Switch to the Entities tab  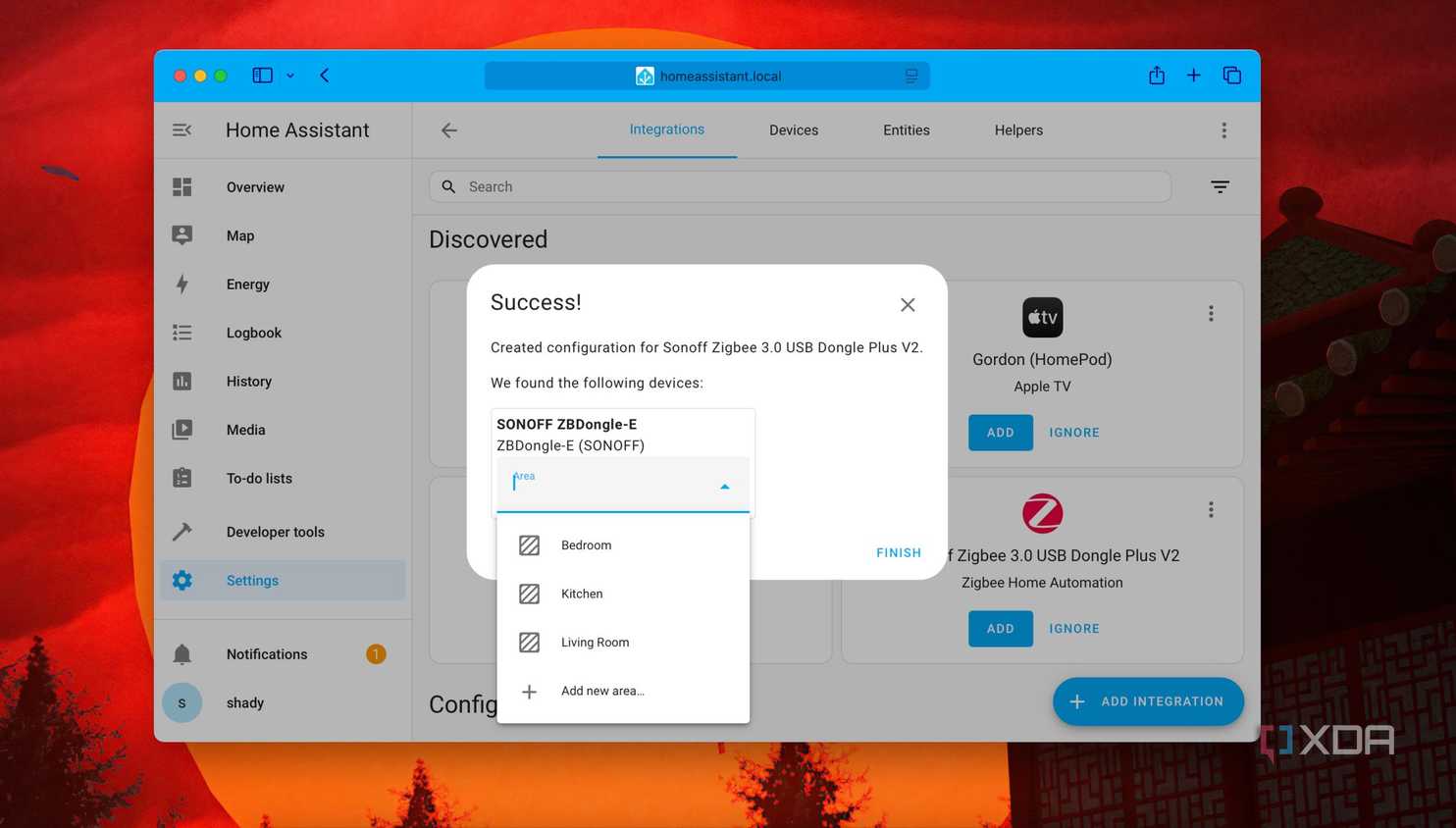[x=907, y=129]
